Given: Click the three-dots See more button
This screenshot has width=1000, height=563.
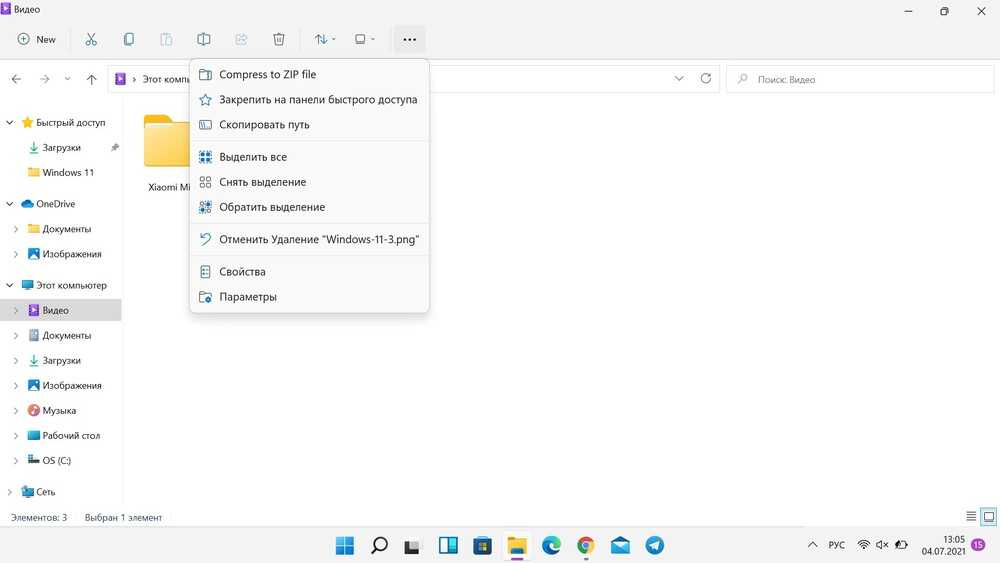Looking at the screenshot, I should point(409,39).
